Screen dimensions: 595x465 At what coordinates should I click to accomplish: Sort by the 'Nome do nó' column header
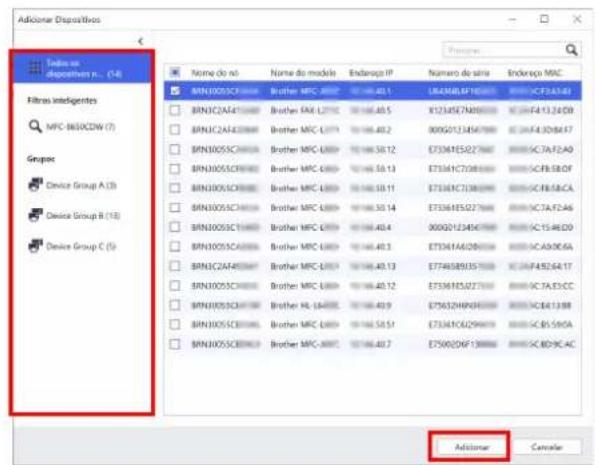pyautogui.click(x=215, y=73)
